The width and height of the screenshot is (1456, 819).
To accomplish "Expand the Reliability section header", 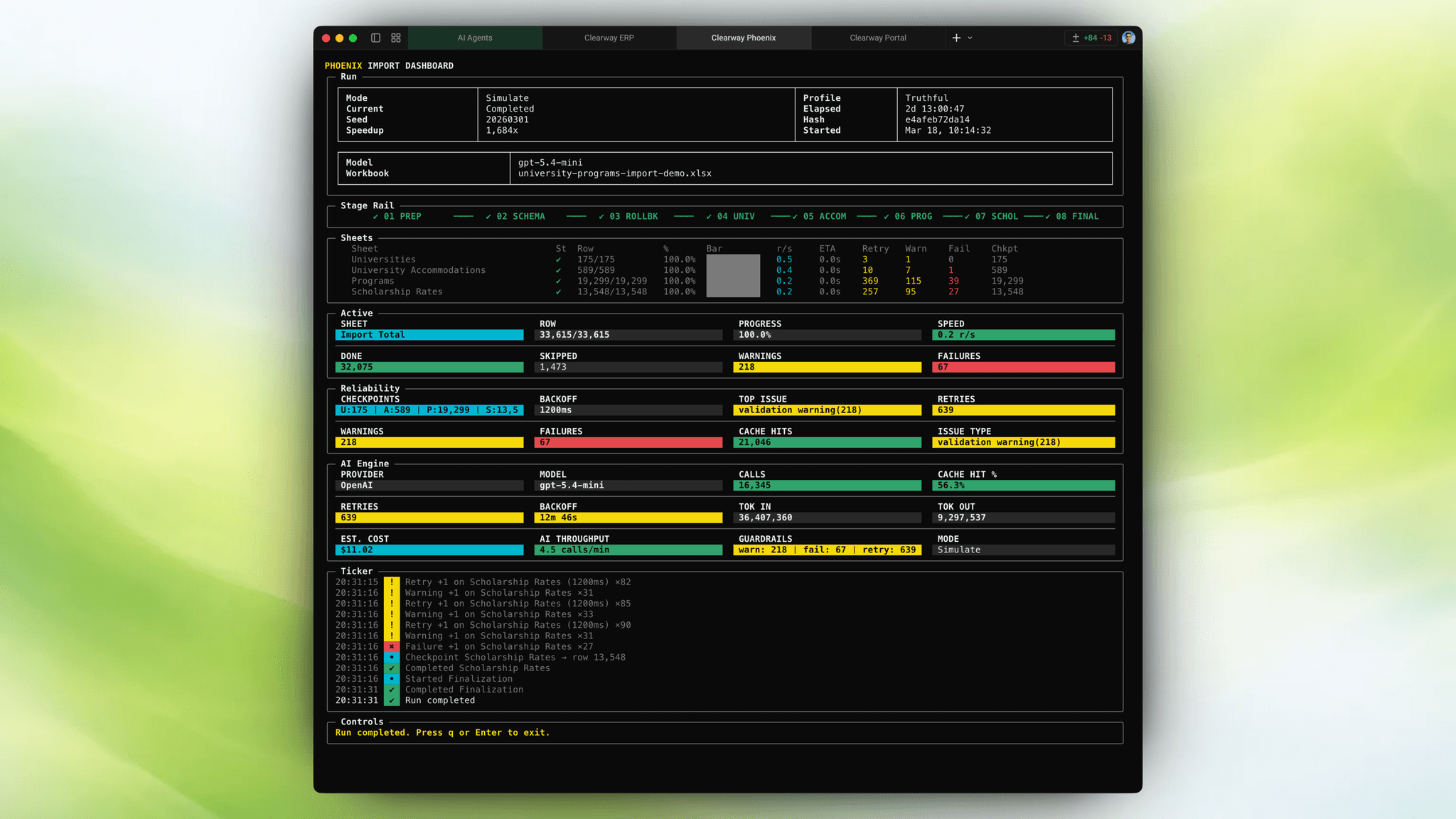I will tap(370, 388).
